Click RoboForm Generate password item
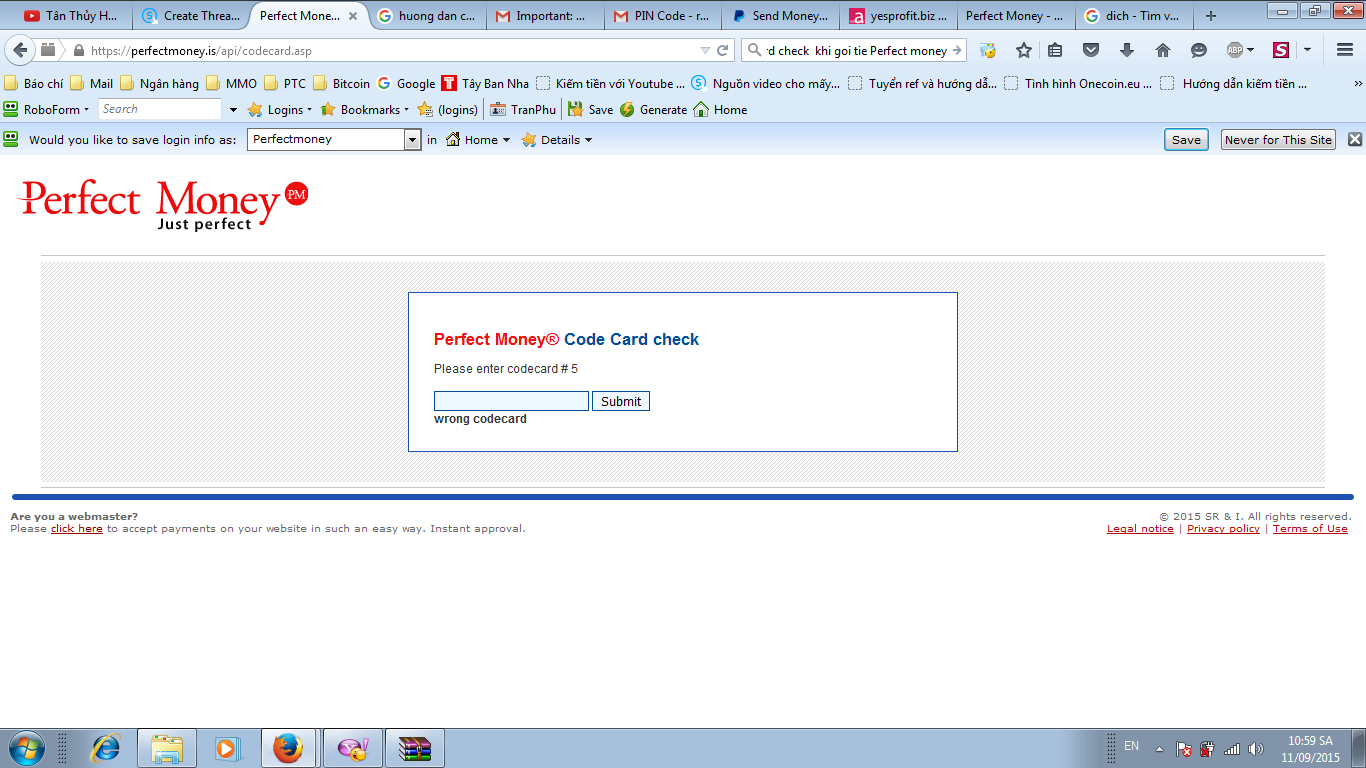This screenshot has width=1366, height=768. pyautogui.click(x=653, y=110)
